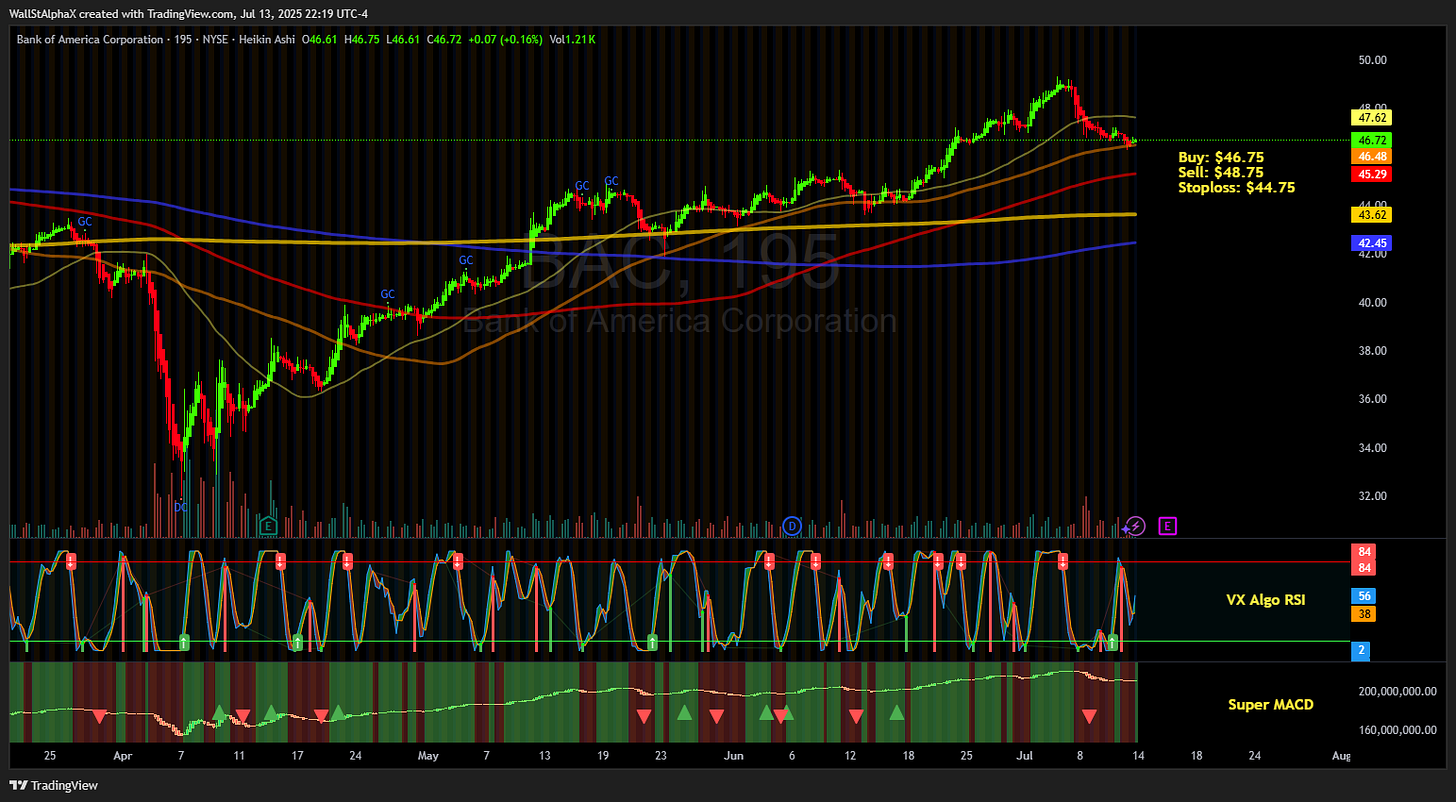Click the 50.00 price axis label
The height and width of the screenshot is (802, 1456).
click(1372, 60)
